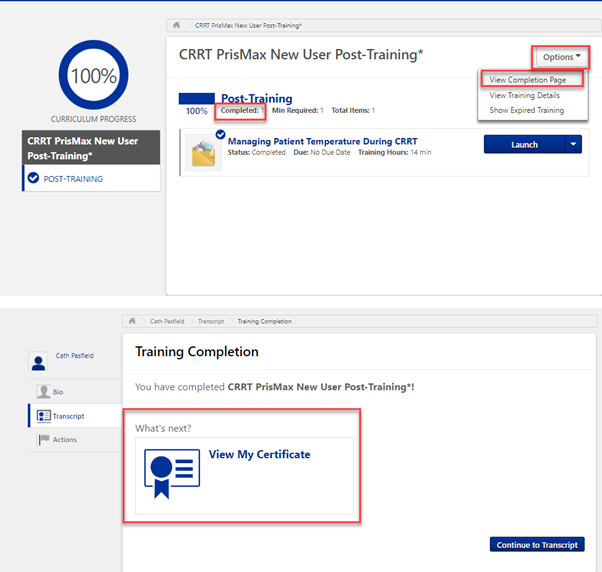Viewport: 602px width, 572px height.
Task: Click the Training Hours: 14 min text
Action: coord(395,152)
